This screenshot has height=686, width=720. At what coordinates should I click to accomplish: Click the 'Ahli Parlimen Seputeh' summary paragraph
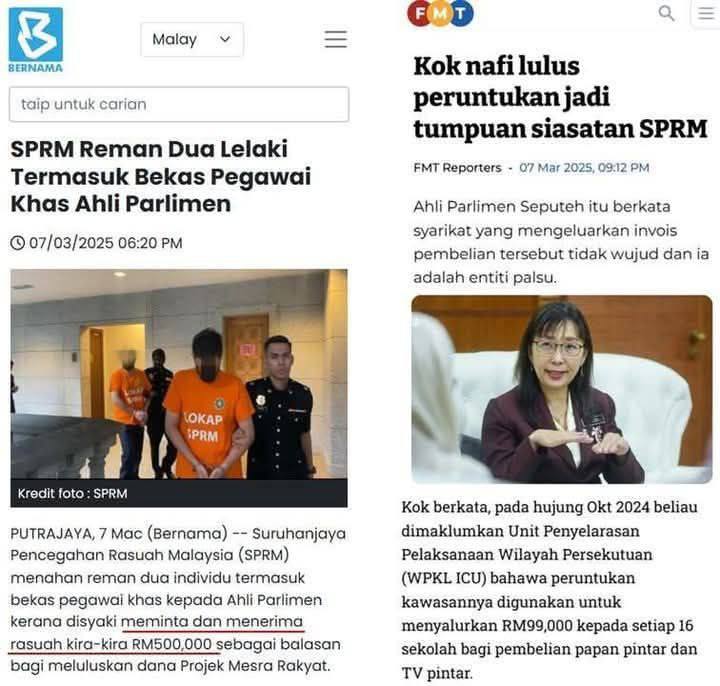561,242
